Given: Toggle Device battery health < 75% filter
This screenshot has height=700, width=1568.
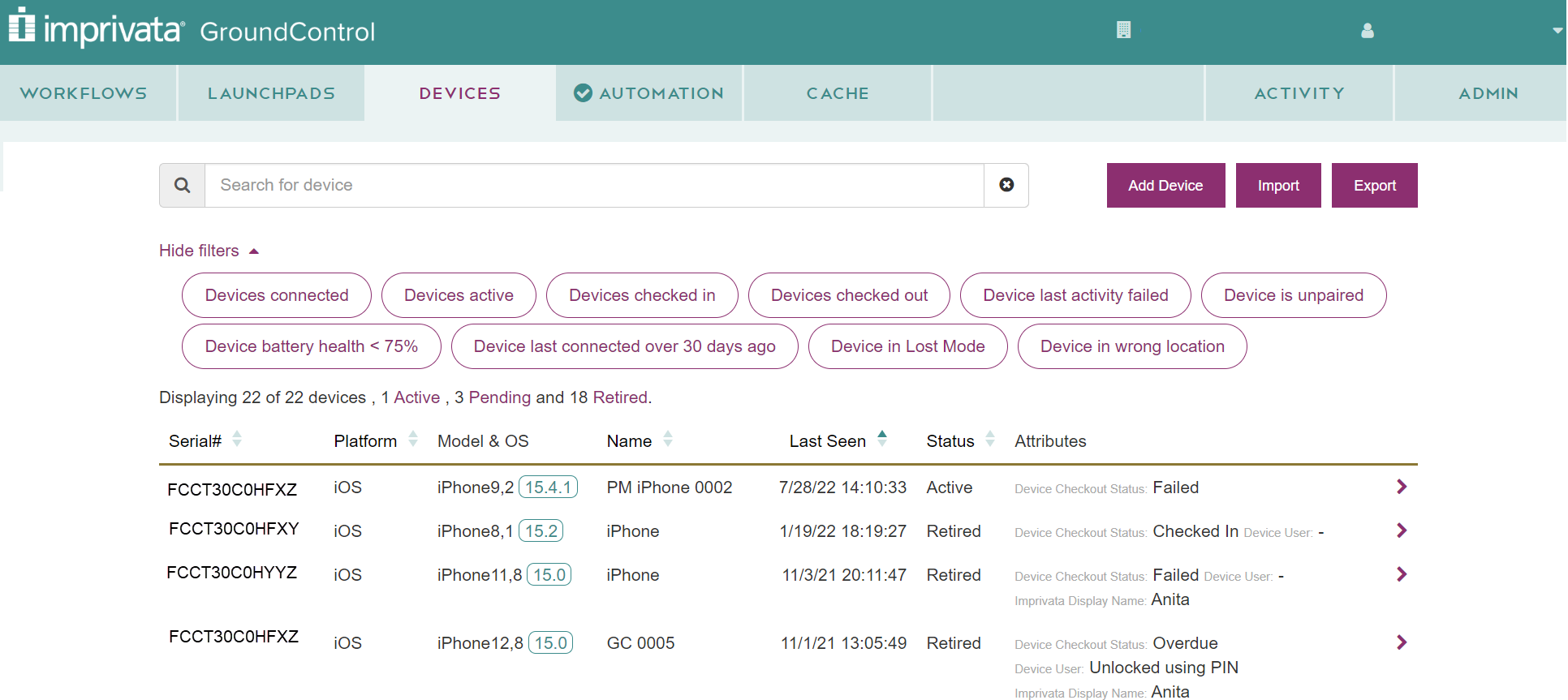Looking at the screenshot, I should tap(312, 346).
